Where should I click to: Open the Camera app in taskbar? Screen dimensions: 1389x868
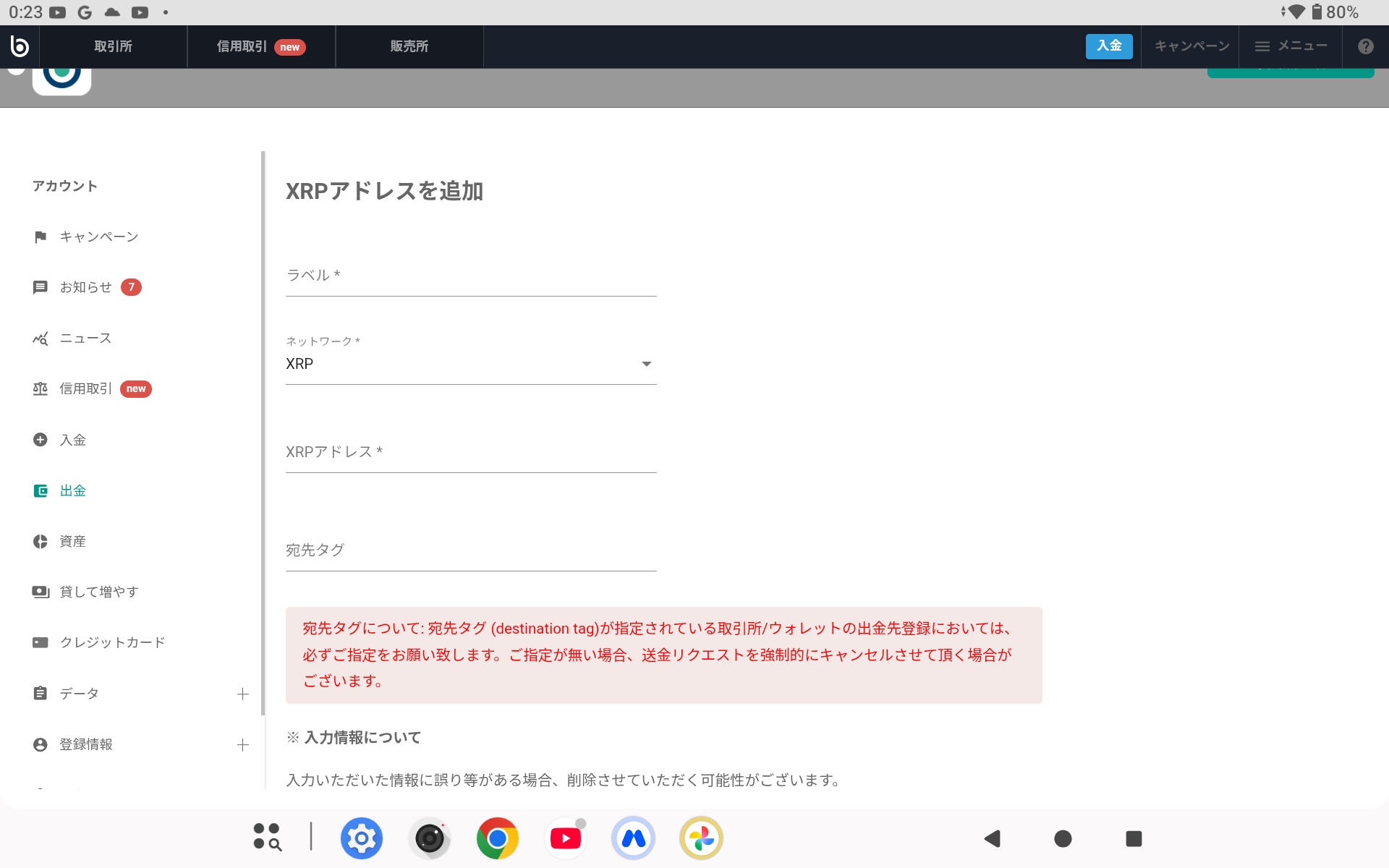coord(430,838)
